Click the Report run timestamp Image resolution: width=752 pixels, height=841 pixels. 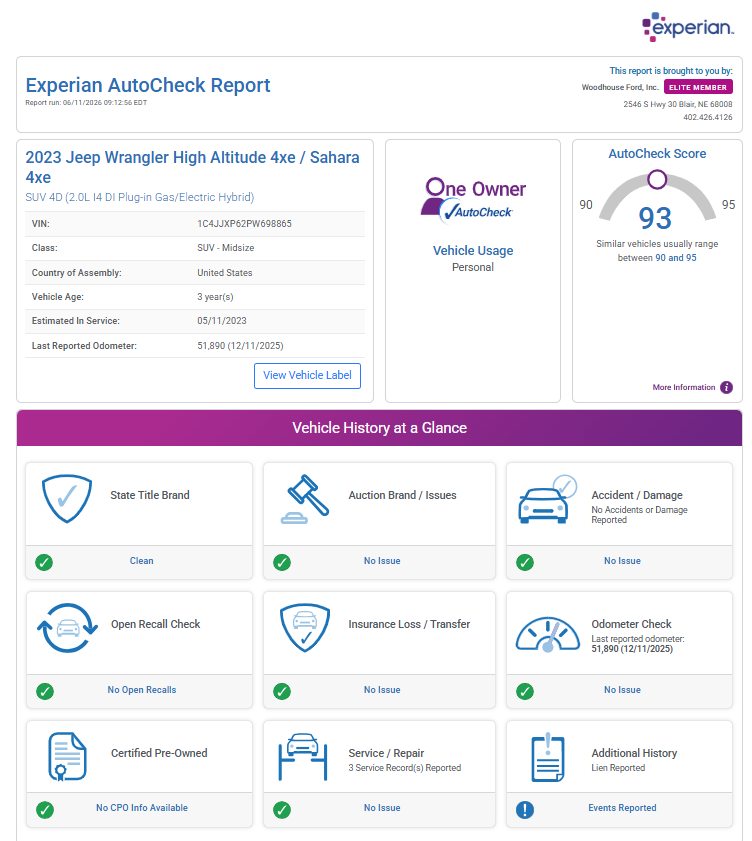[x=86, y=102]
